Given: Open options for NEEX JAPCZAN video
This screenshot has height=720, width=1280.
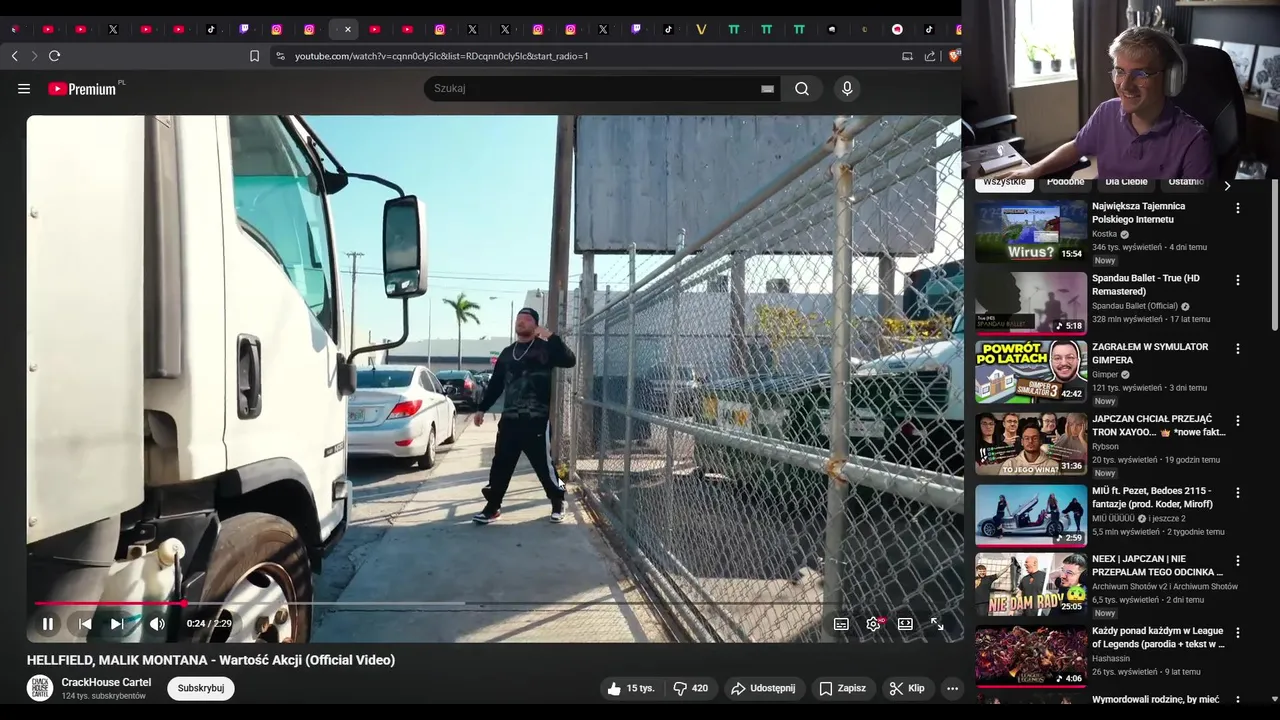Looking at the screenshot, I should 1237,561.
